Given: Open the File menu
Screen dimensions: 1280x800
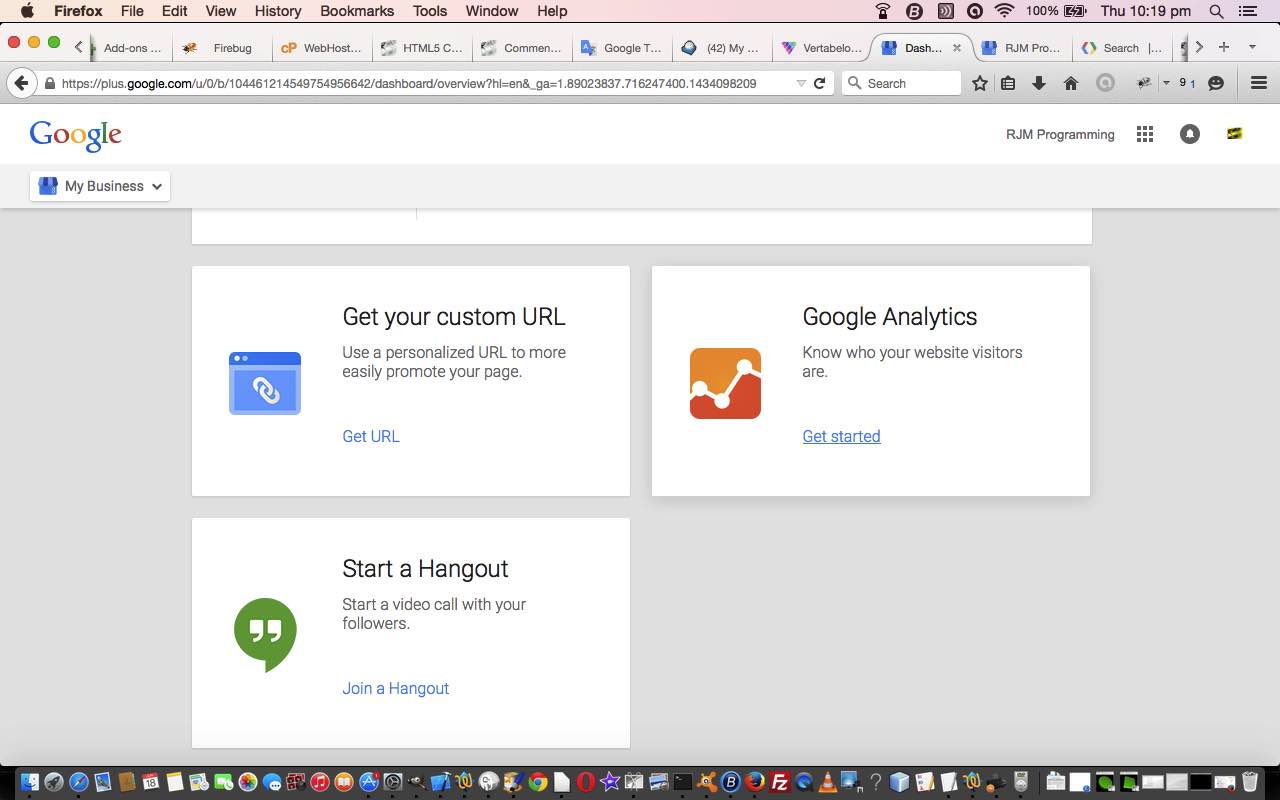Looking at the screenshot, I should [132, 11].
